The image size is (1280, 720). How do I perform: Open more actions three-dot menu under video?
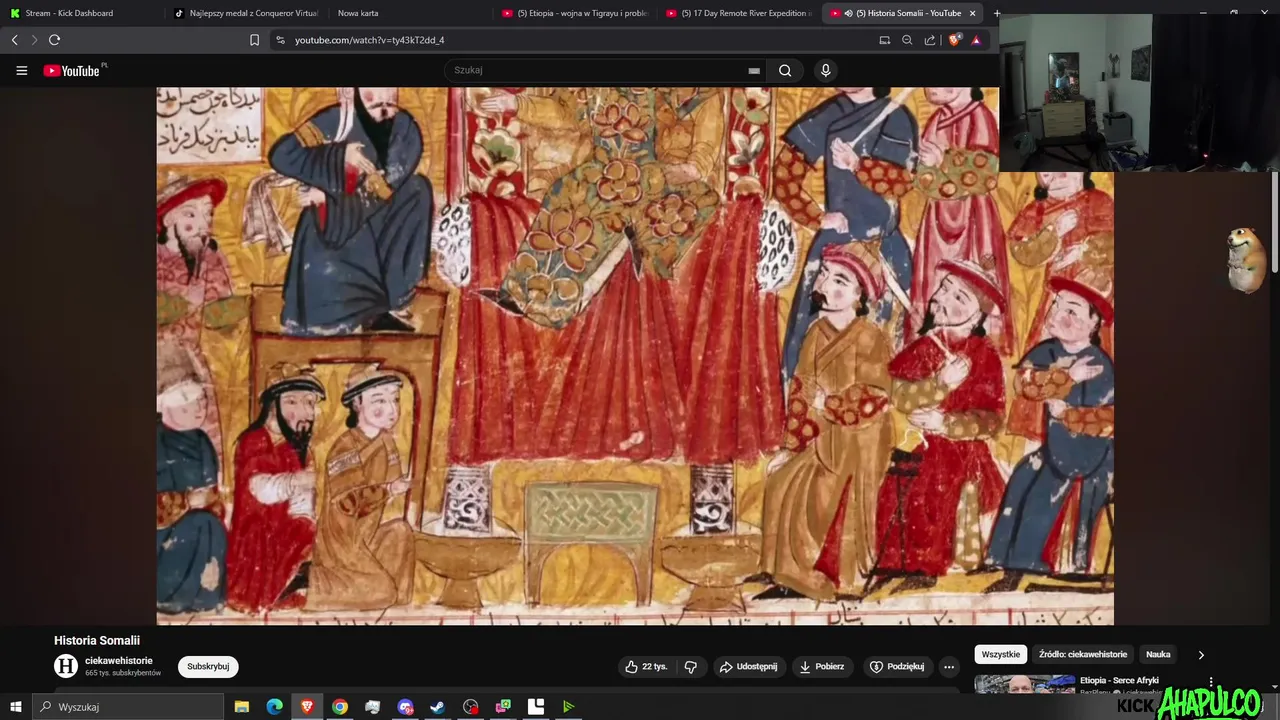[x=949, y=666]
